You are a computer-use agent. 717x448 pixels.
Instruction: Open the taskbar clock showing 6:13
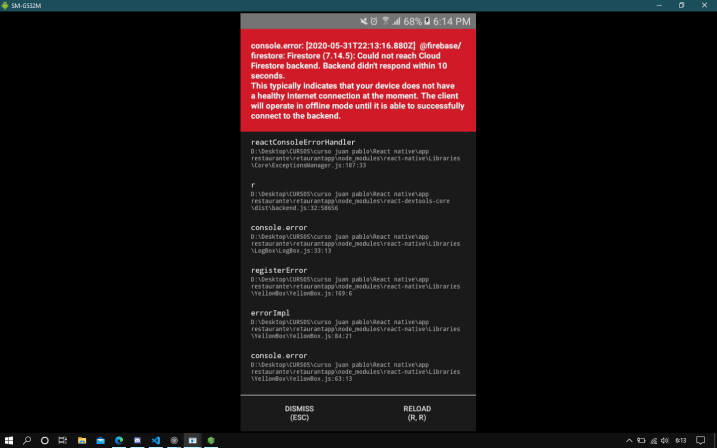click(x=681, y=441)
